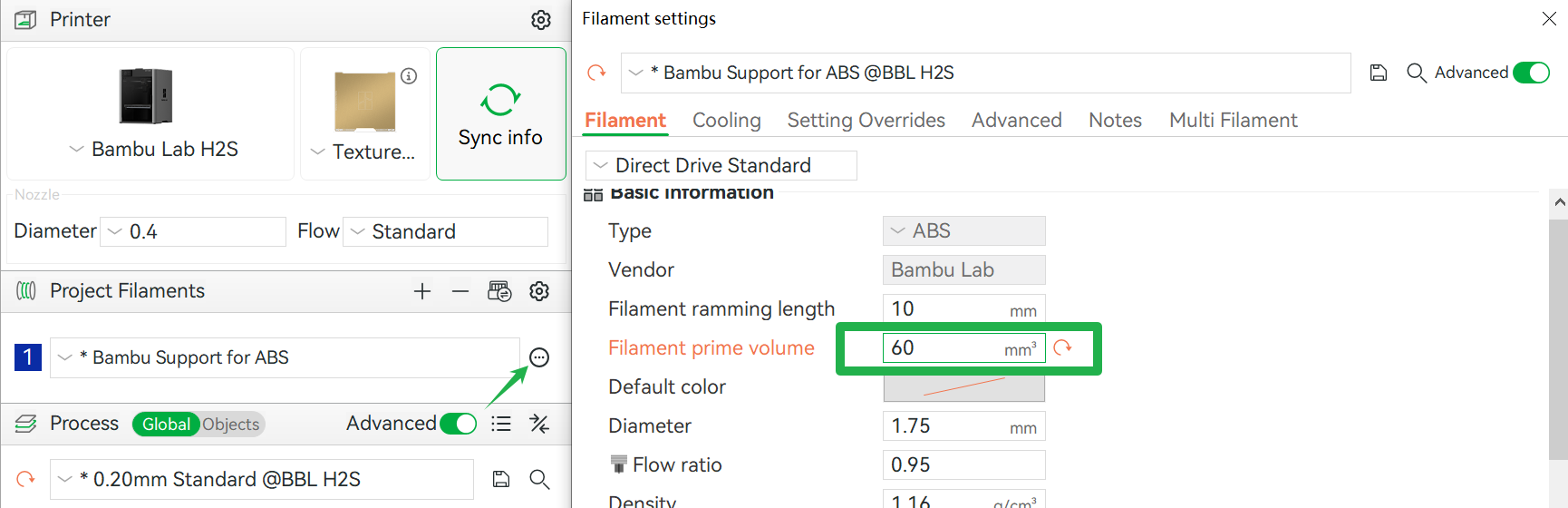Open the process settings list icon
This screenshot has width=1568, height=508.
(x=501, y=424)
